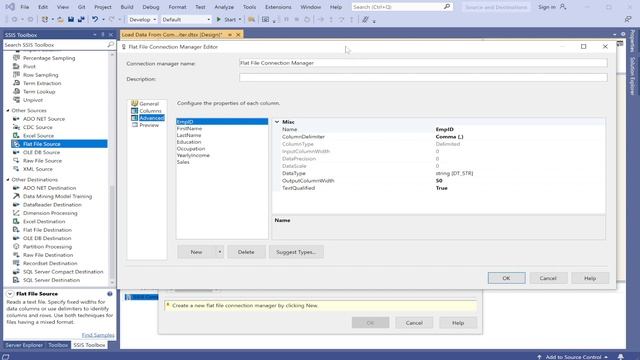The height and width of the screenshot is (360, 640).
Task: Collapse the Other Sources group
Action: click(x=8, y=111)
